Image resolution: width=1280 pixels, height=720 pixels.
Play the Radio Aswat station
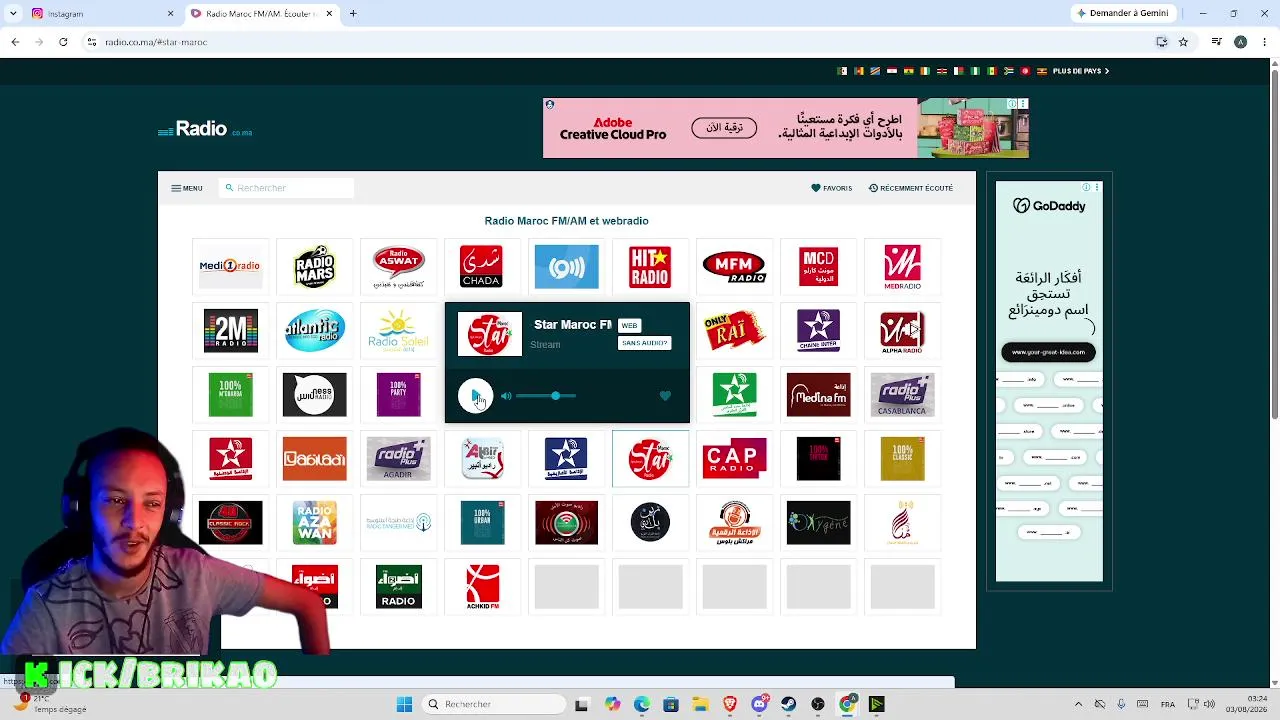(398, 266)
